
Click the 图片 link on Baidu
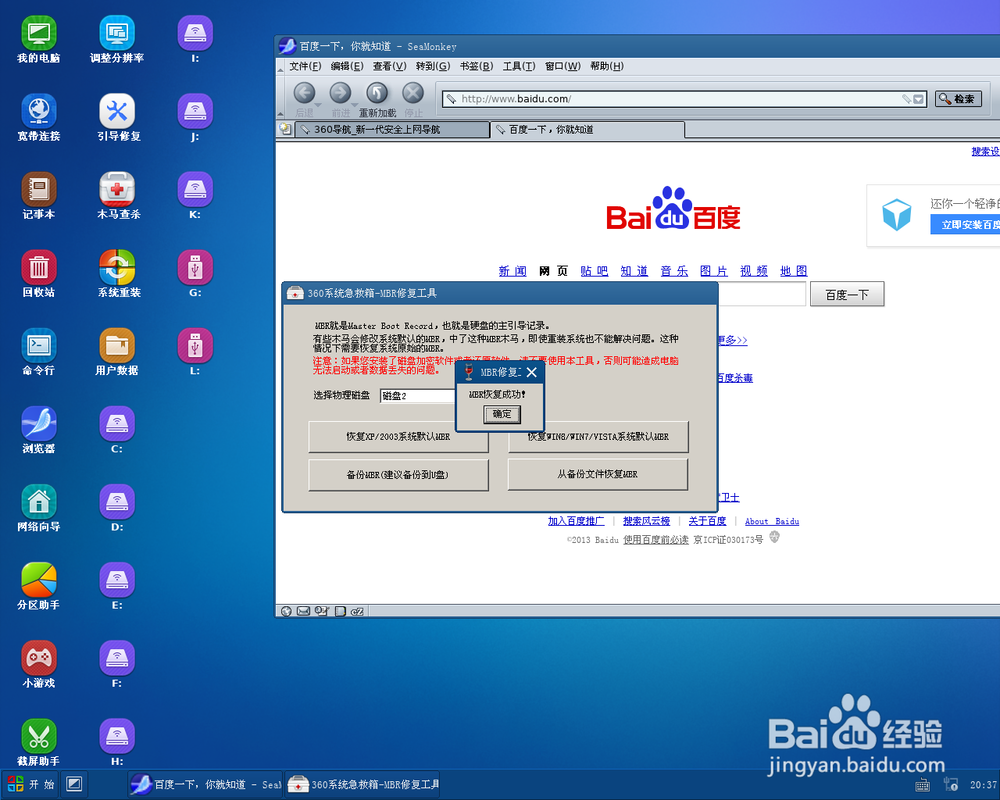pyautogui.click(x=714, y=271)
